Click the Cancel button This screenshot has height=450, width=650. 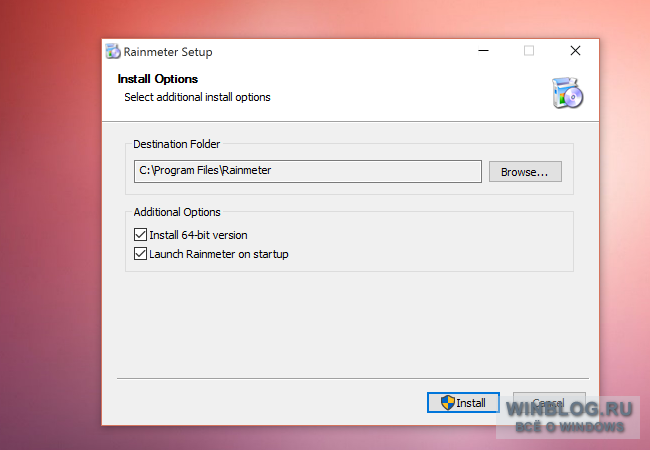pos(549,402)
